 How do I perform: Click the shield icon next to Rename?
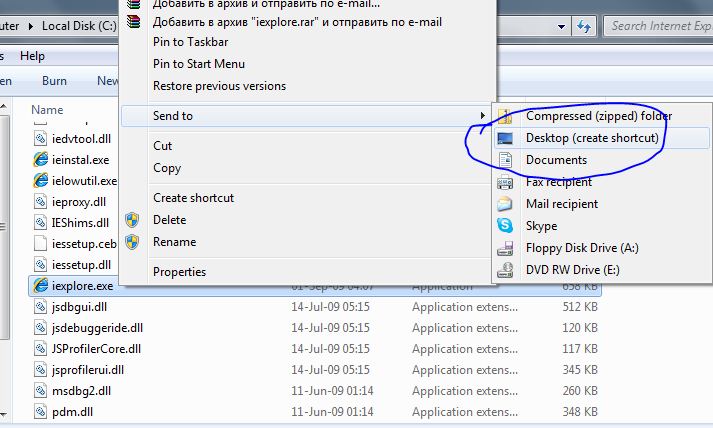132,242
